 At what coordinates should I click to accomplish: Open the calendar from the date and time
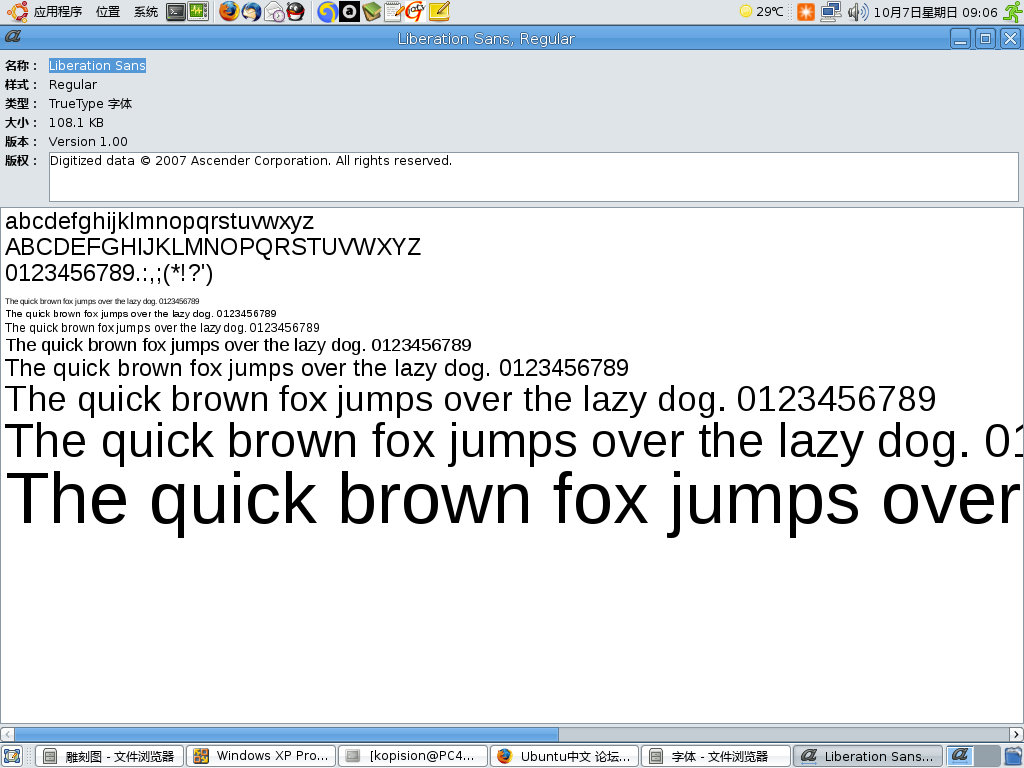tap(935, 12)
